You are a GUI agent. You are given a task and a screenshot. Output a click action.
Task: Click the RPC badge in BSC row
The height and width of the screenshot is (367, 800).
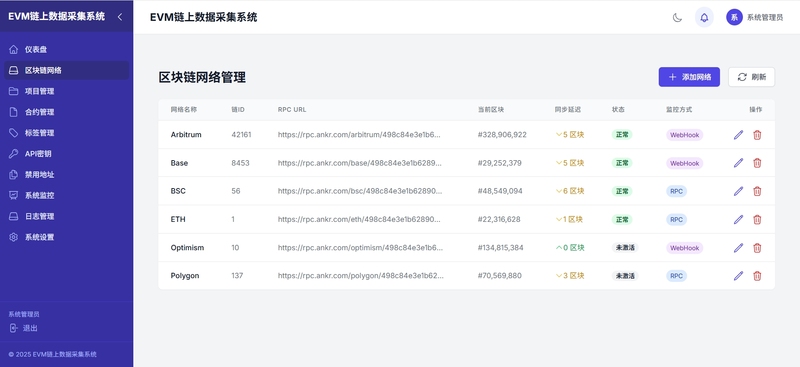pos(676,191)
